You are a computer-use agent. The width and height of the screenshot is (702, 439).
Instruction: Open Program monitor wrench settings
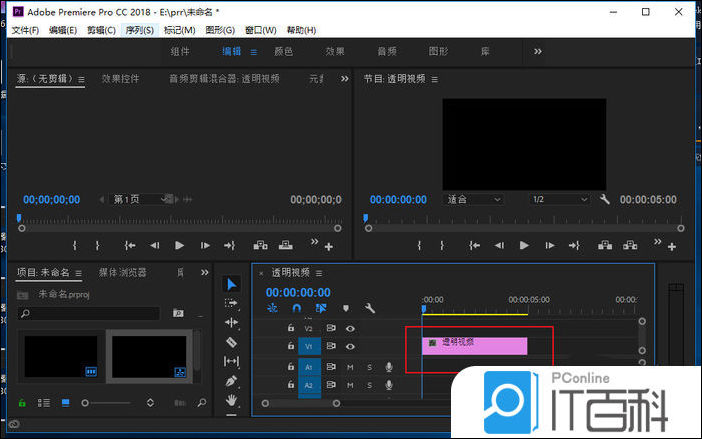605,199
